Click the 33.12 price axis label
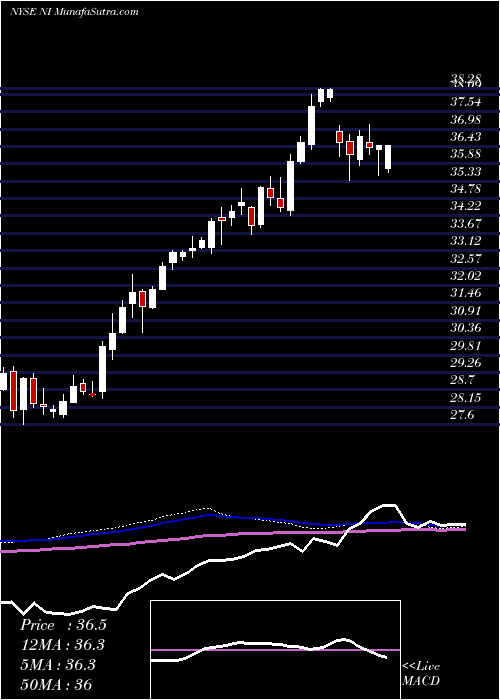Viewport: 500px width, 700px height. coord(466,241)
